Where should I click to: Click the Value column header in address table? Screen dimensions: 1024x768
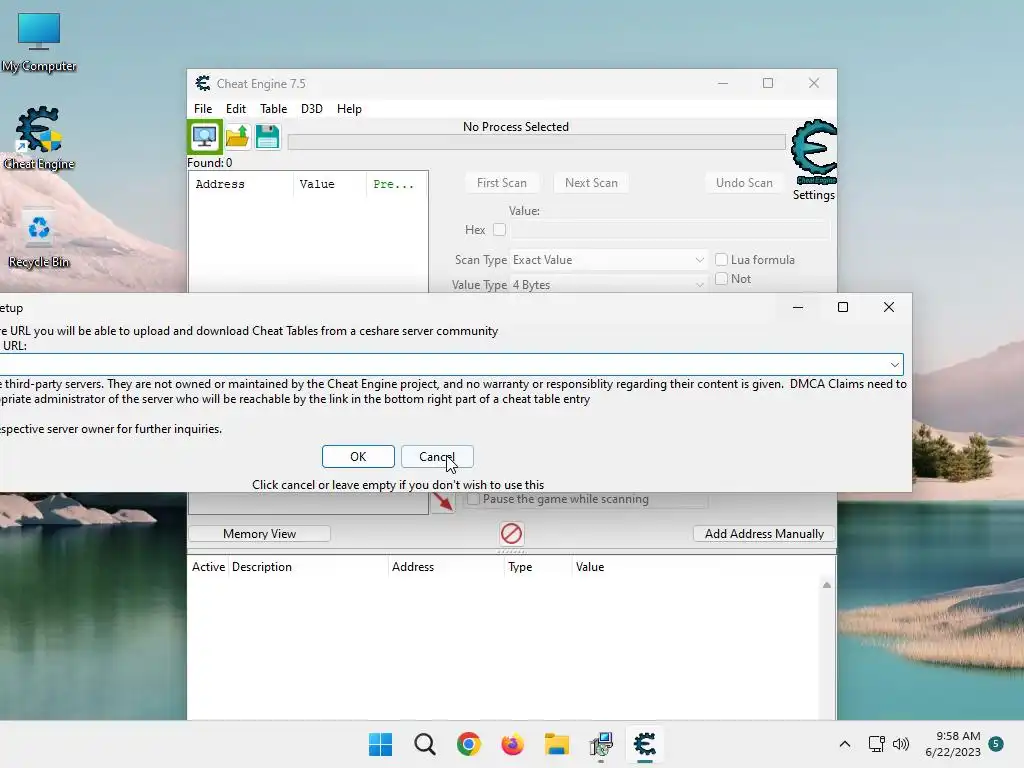(590, 567)
